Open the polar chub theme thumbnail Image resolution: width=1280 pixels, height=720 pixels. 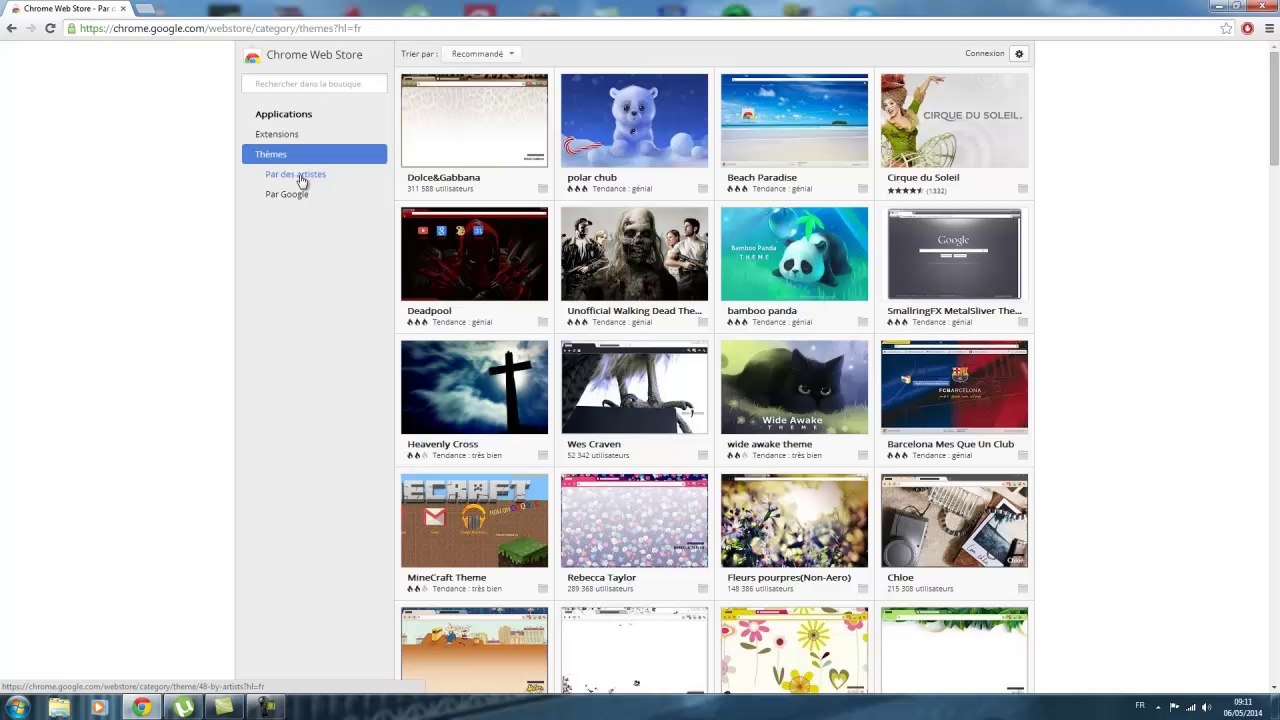click(x=634, y=120)
